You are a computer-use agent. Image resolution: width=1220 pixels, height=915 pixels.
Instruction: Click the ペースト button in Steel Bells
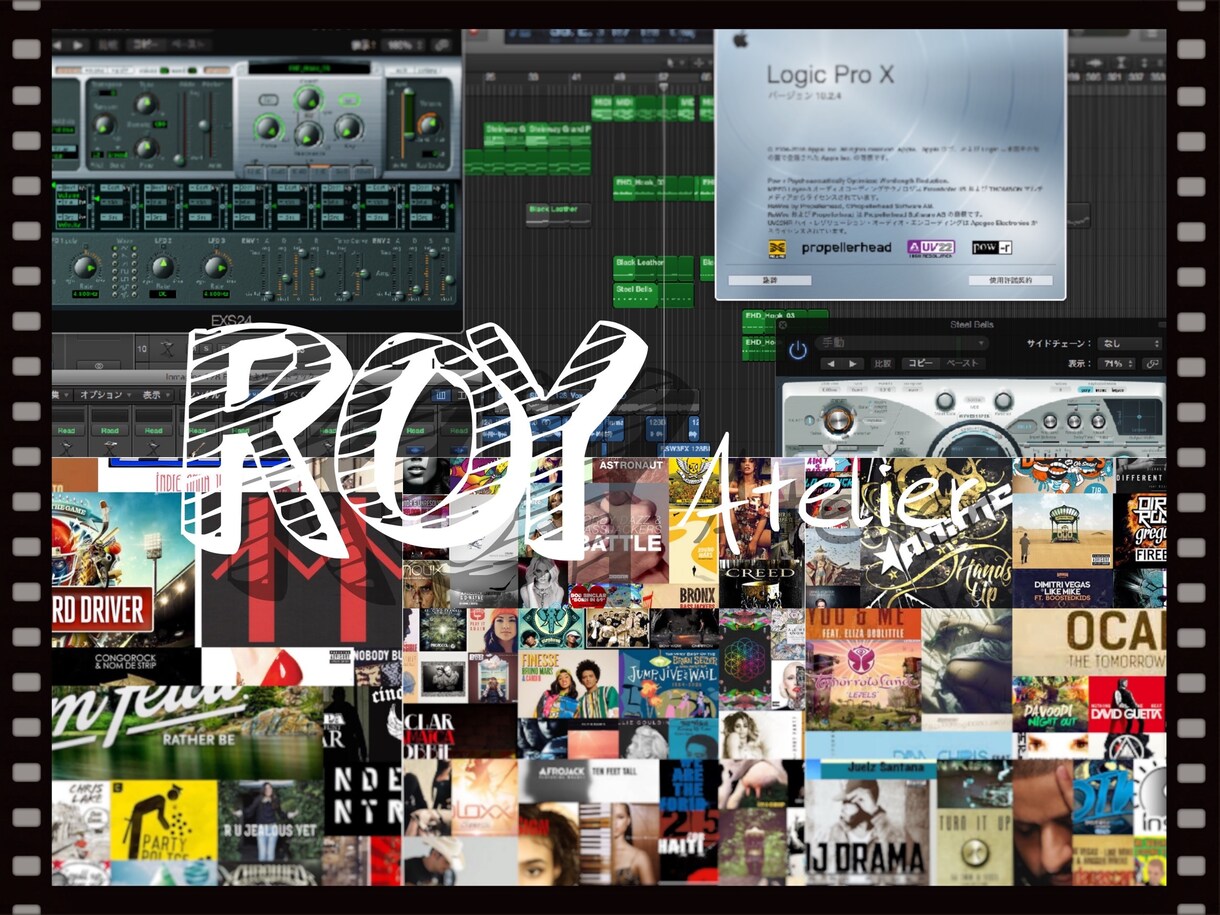(x=962, y=364)
